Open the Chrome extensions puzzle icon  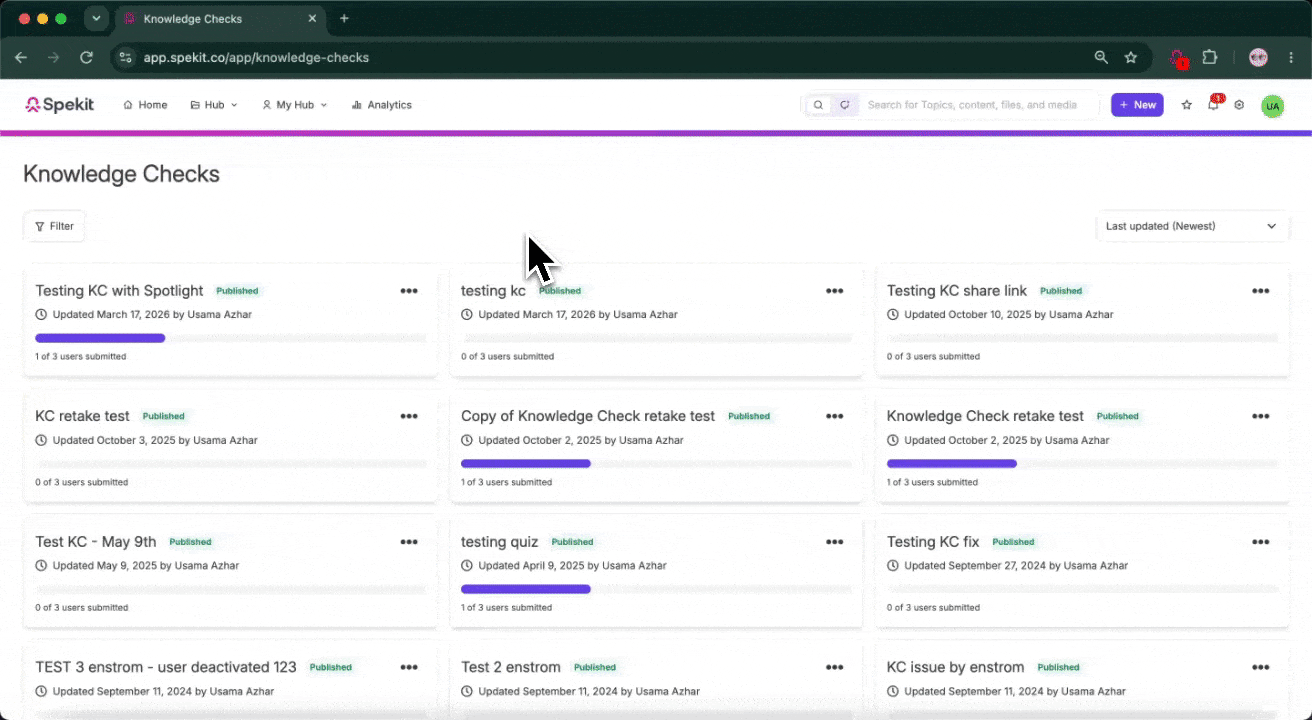[x=1209, y=57]
